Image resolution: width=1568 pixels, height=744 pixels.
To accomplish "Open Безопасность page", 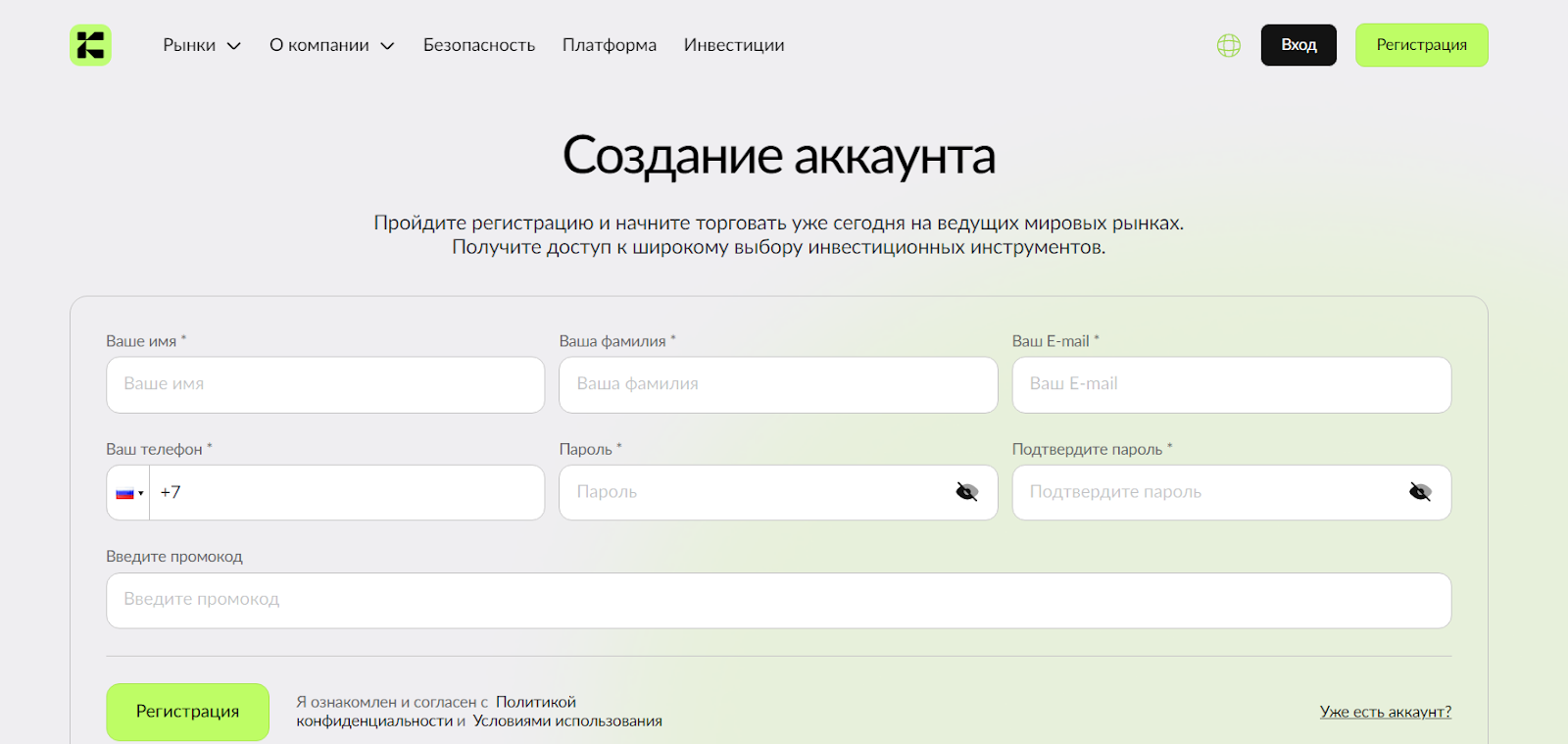I will coord(479,45).
